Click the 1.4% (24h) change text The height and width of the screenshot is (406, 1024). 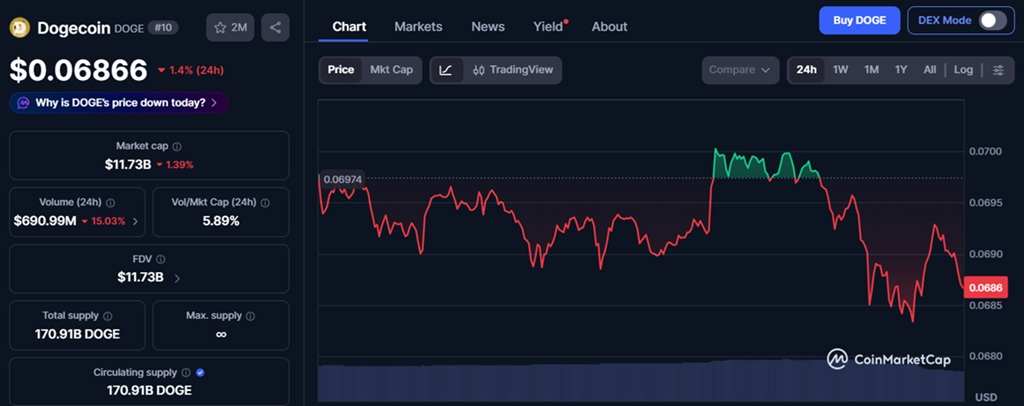(x=196, y=70)
